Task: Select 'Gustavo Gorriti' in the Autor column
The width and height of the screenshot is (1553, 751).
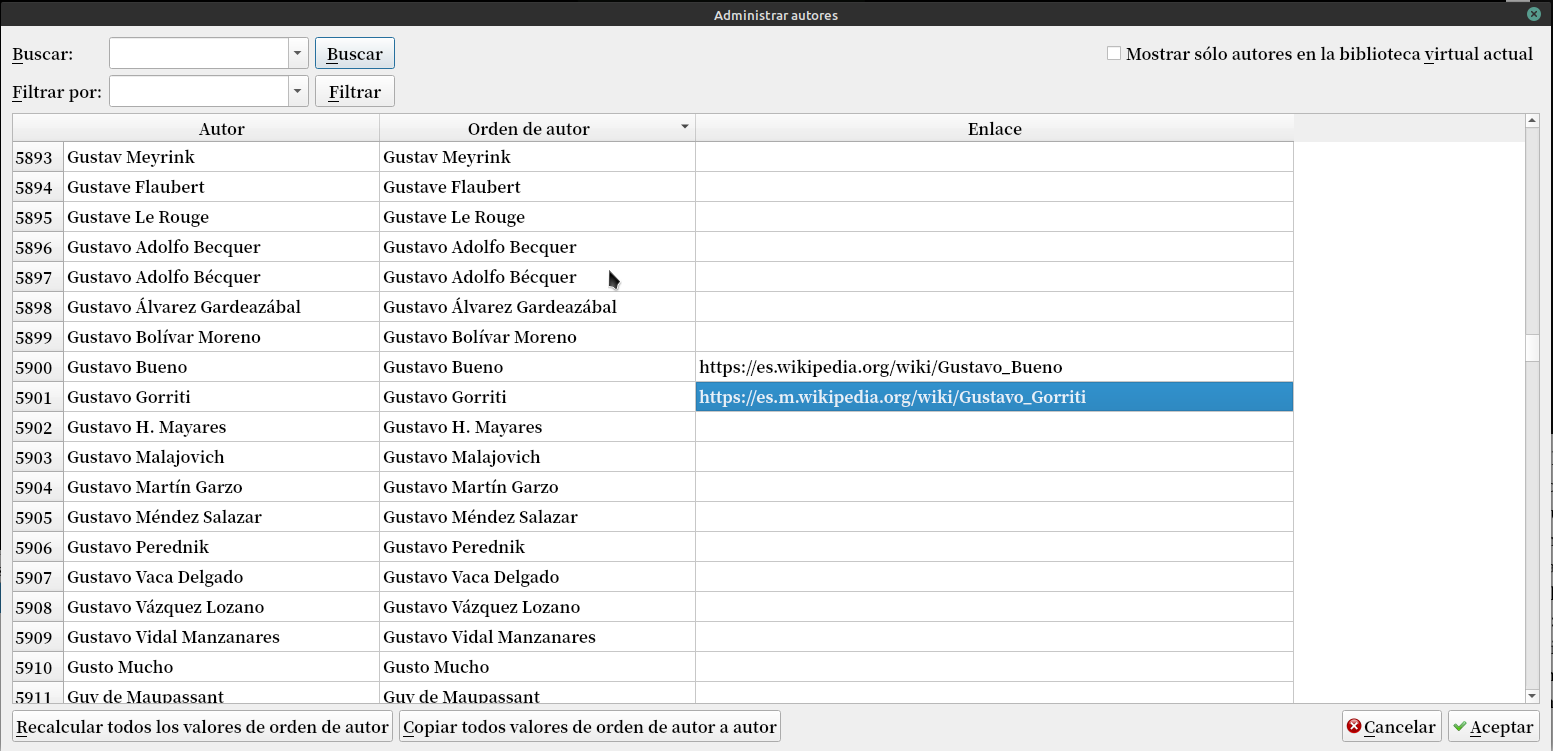Action: click(x=221, y=397)
